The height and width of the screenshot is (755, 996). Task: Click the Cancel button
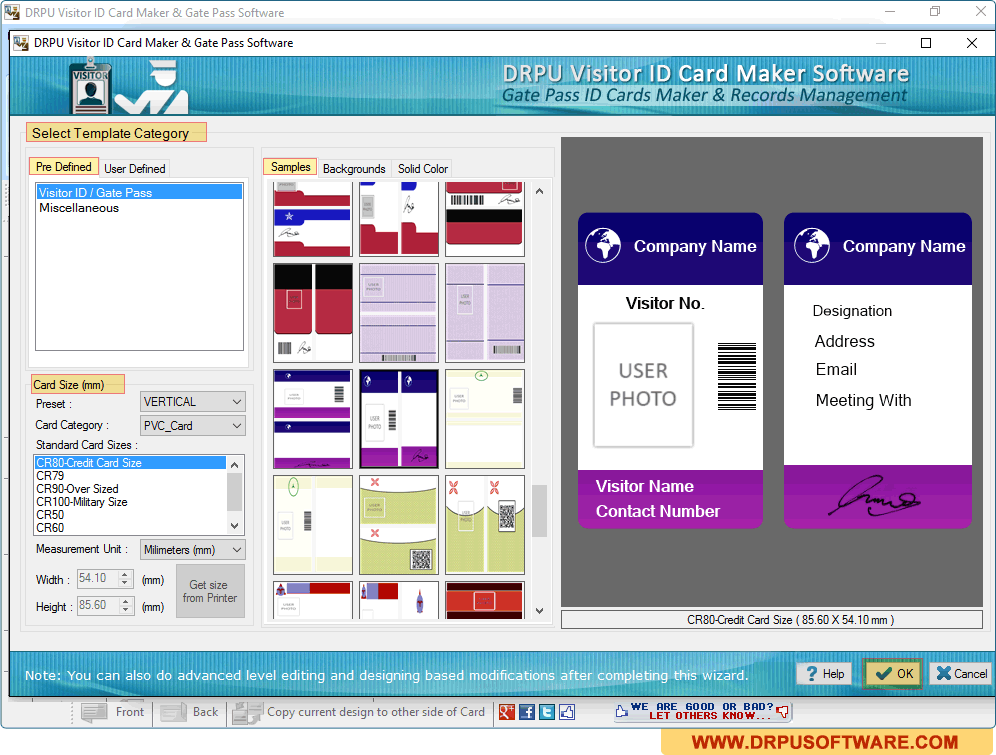pyautogui.click(x=962, y=674)
